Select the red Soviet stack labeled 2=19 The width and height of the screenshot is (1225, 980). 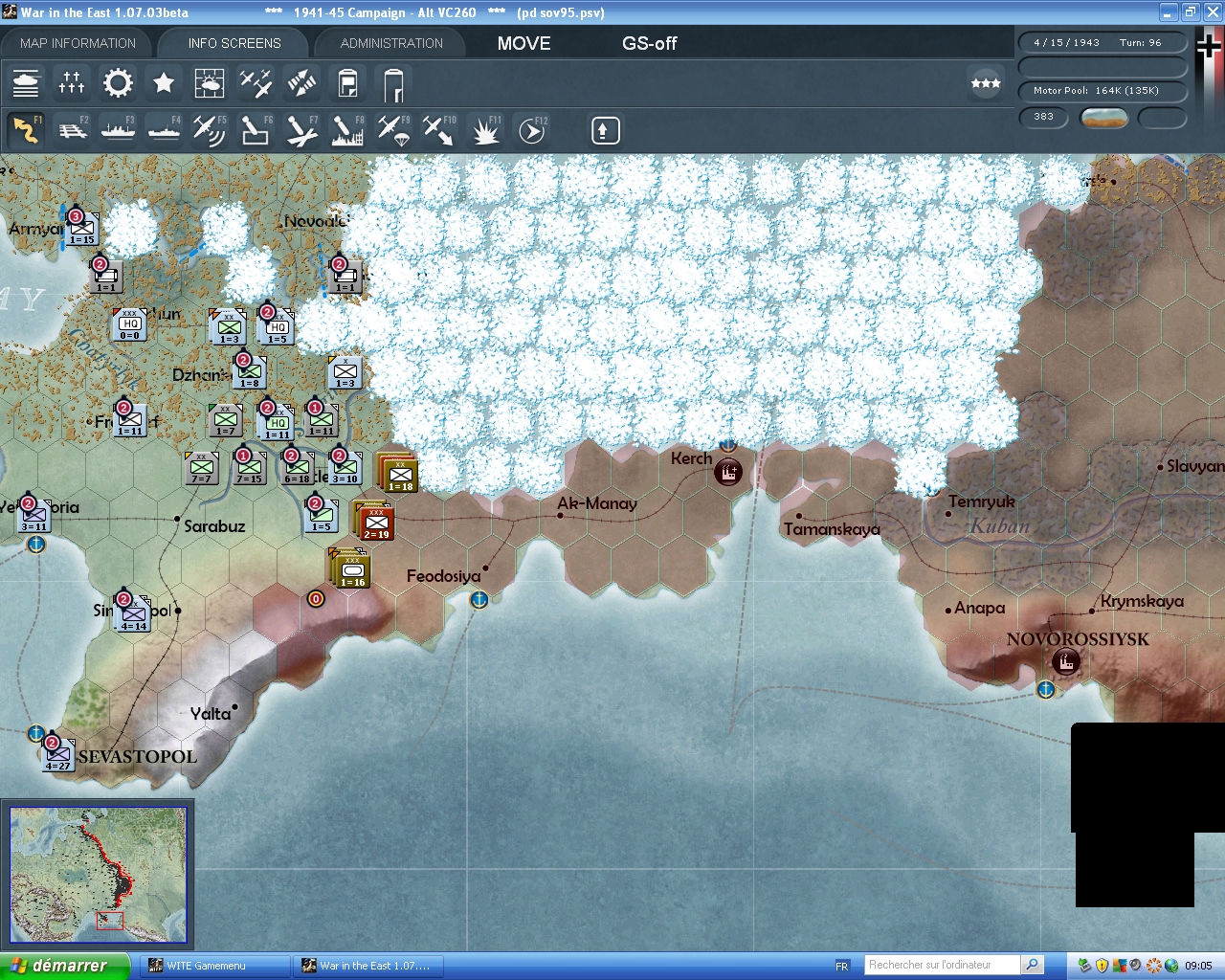(374, 521)
